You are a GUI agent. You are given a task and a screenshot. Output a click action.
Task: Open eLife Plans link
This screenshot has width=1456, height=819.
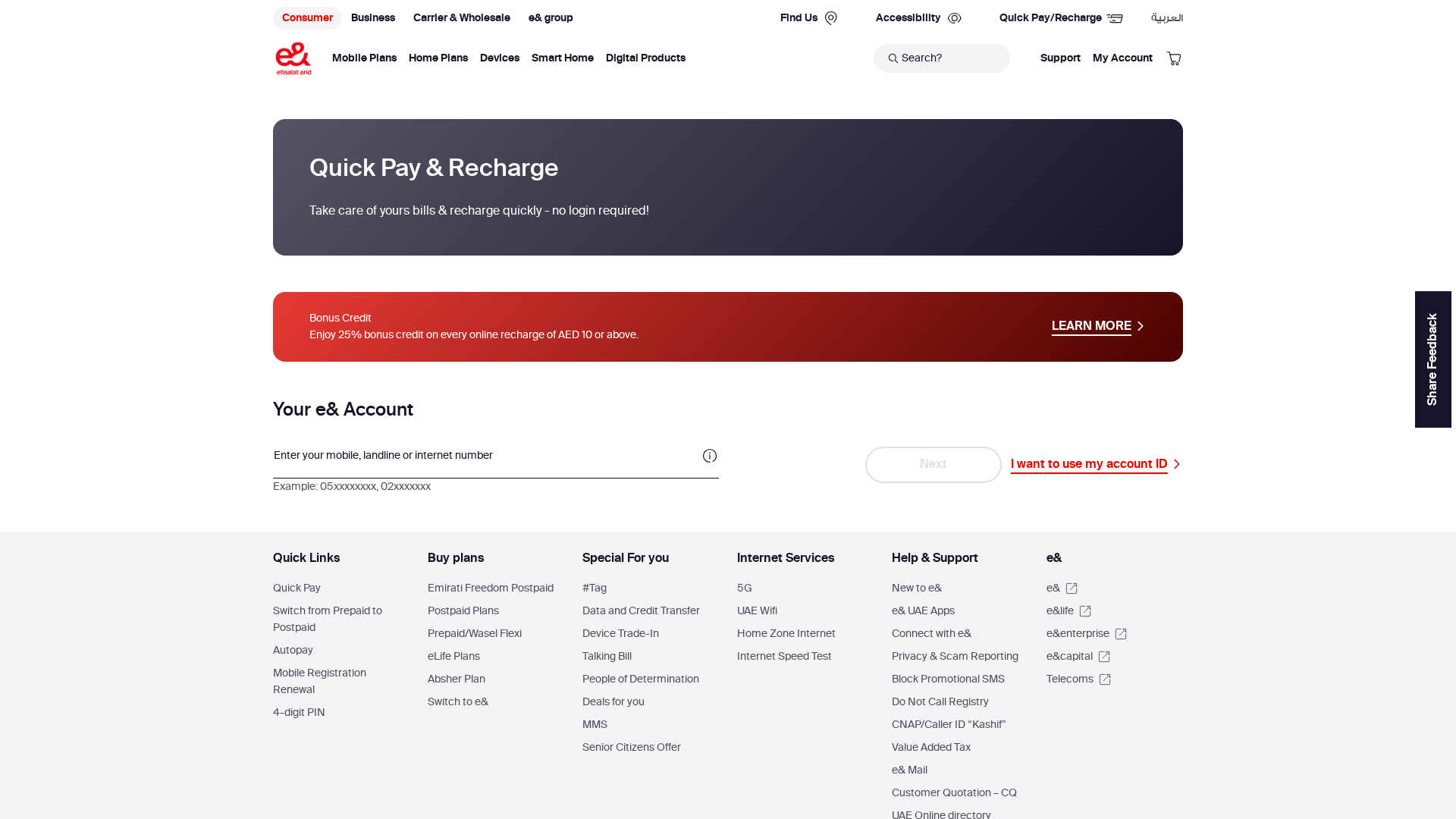click(453, 657)
